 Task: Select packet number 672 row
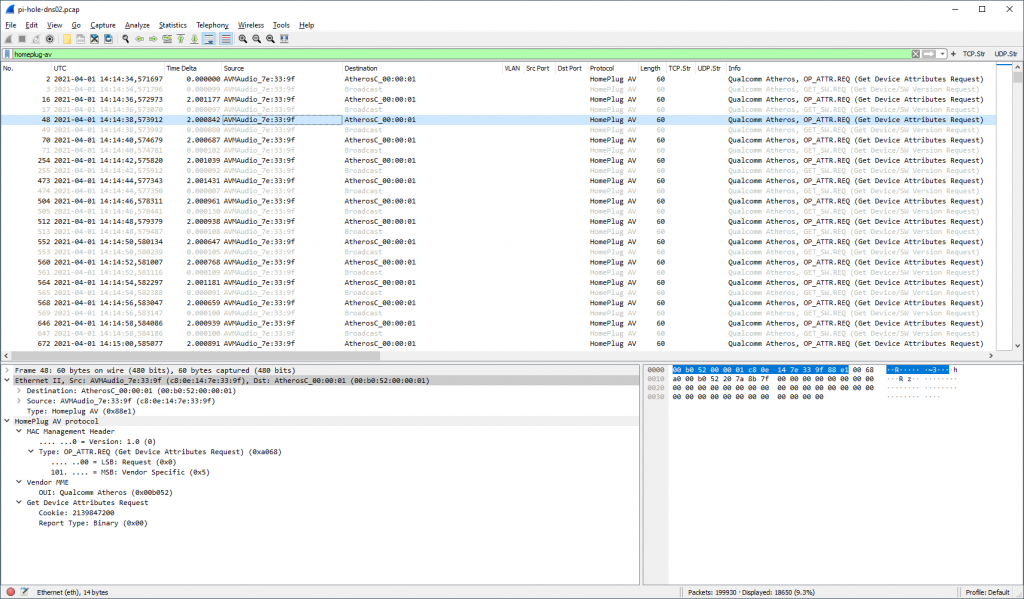point(498,343)
